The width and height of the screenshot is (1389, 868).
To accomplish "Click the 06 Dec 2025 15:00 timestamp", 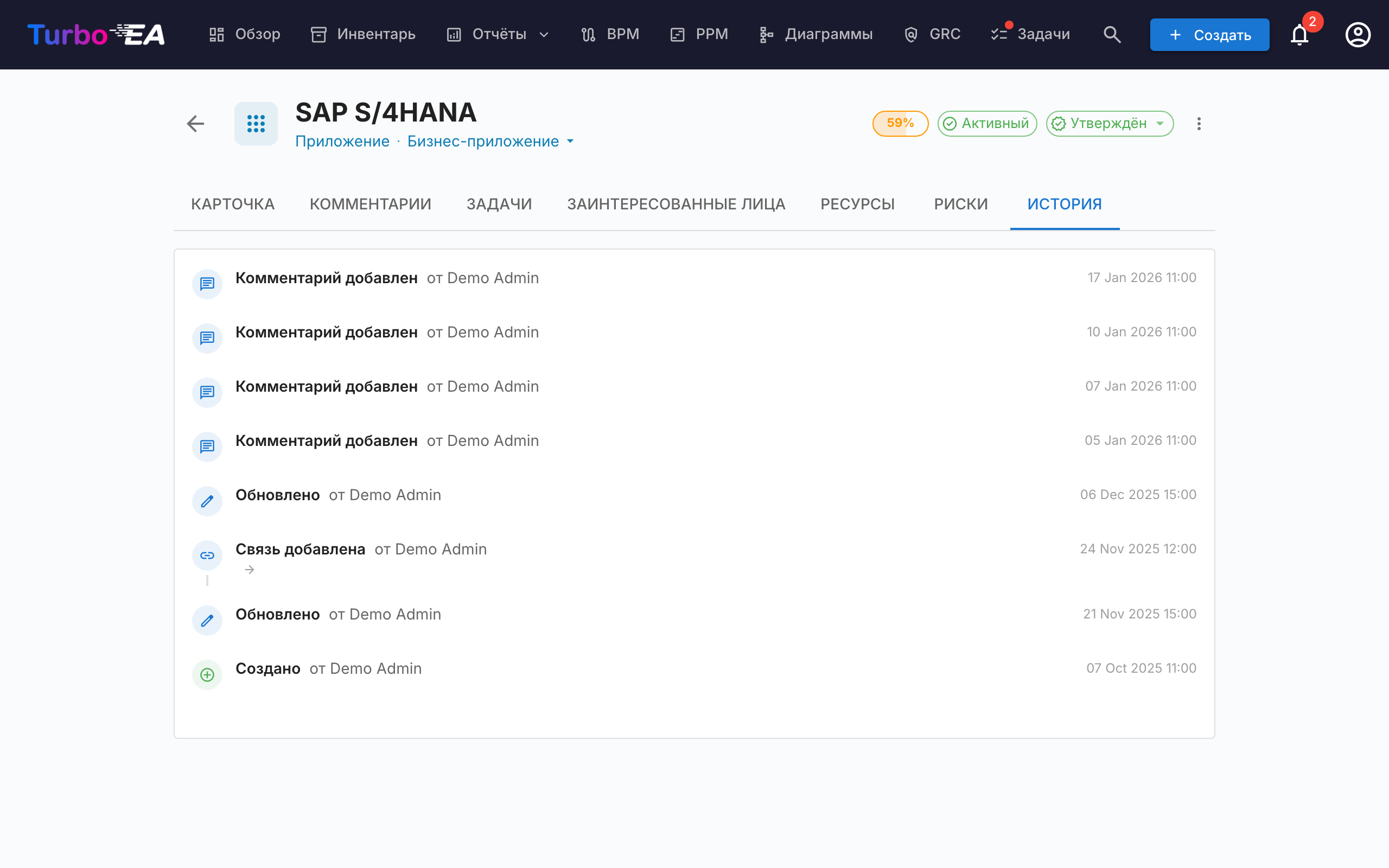I will (1138, 495).
